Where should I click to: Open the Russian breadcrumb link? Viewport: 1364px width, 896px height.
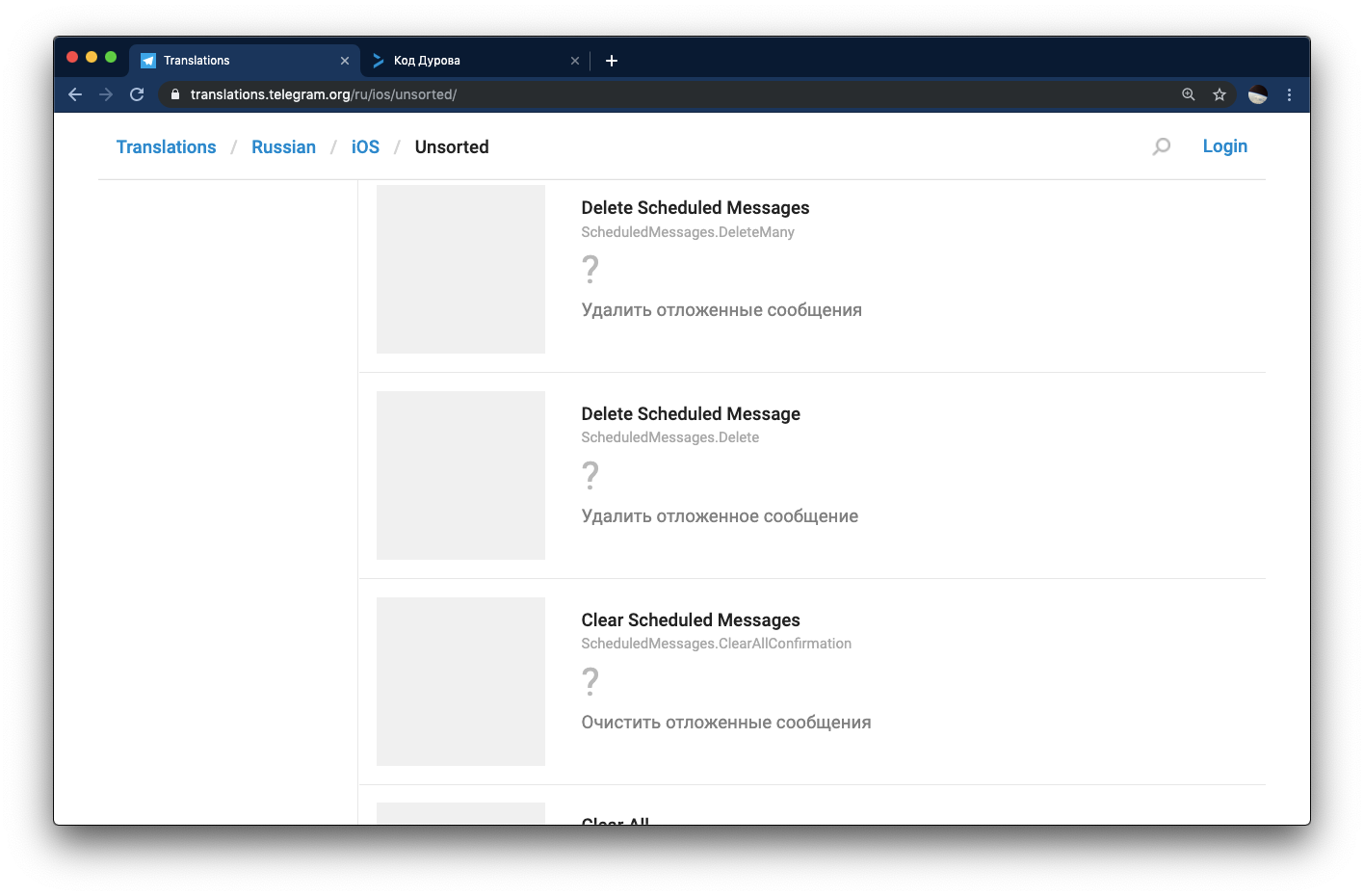[283, 147]
